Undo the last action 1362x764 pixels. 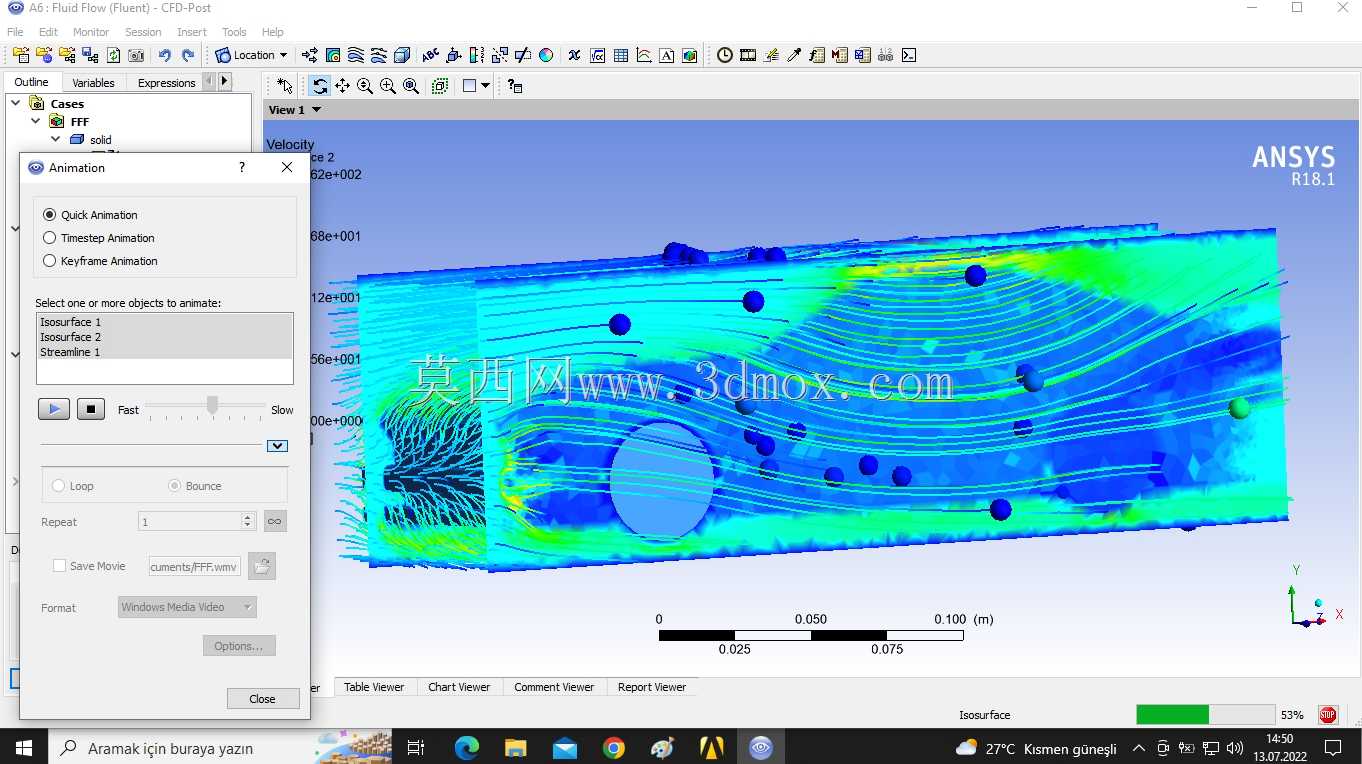(x=164, y=55)
